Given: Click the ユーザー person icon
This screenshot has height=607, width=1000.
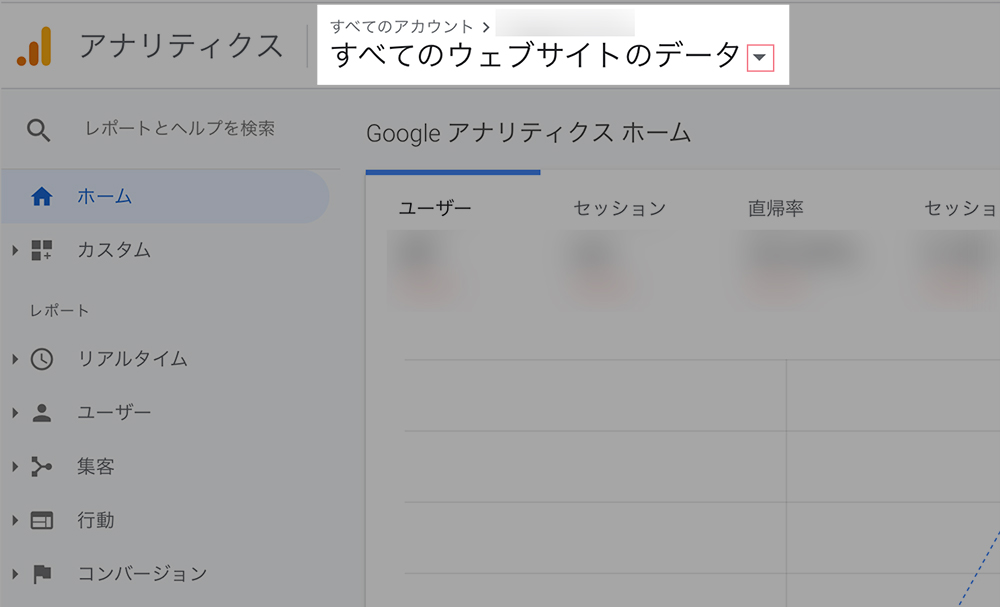Looking at the screenshot, I should click(x=41, y=413).
